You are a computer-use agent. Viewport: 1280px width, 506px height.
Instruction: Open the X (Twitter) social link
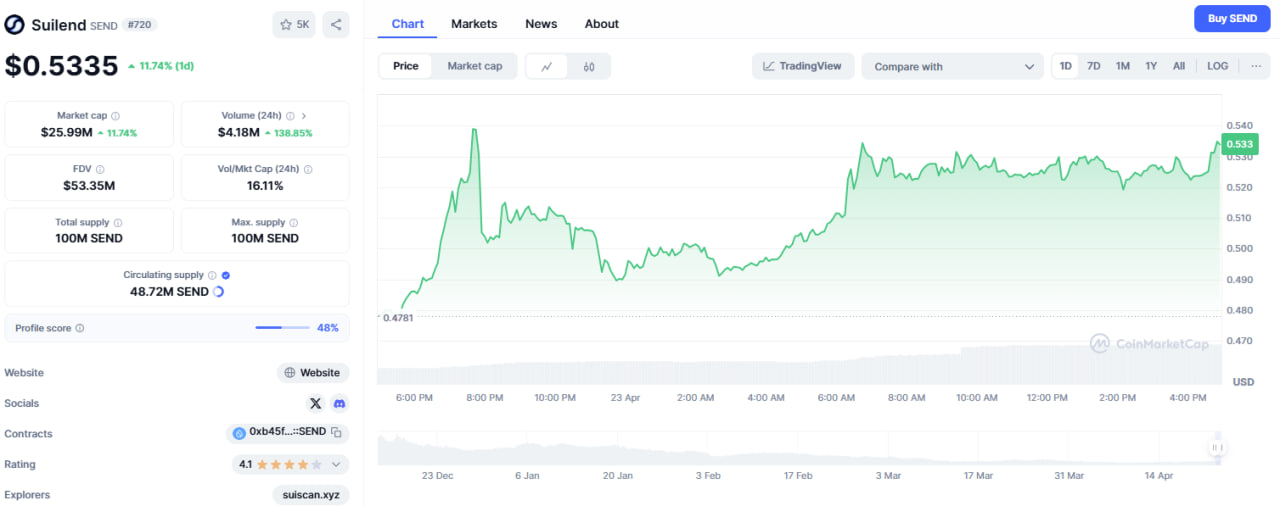316,403
